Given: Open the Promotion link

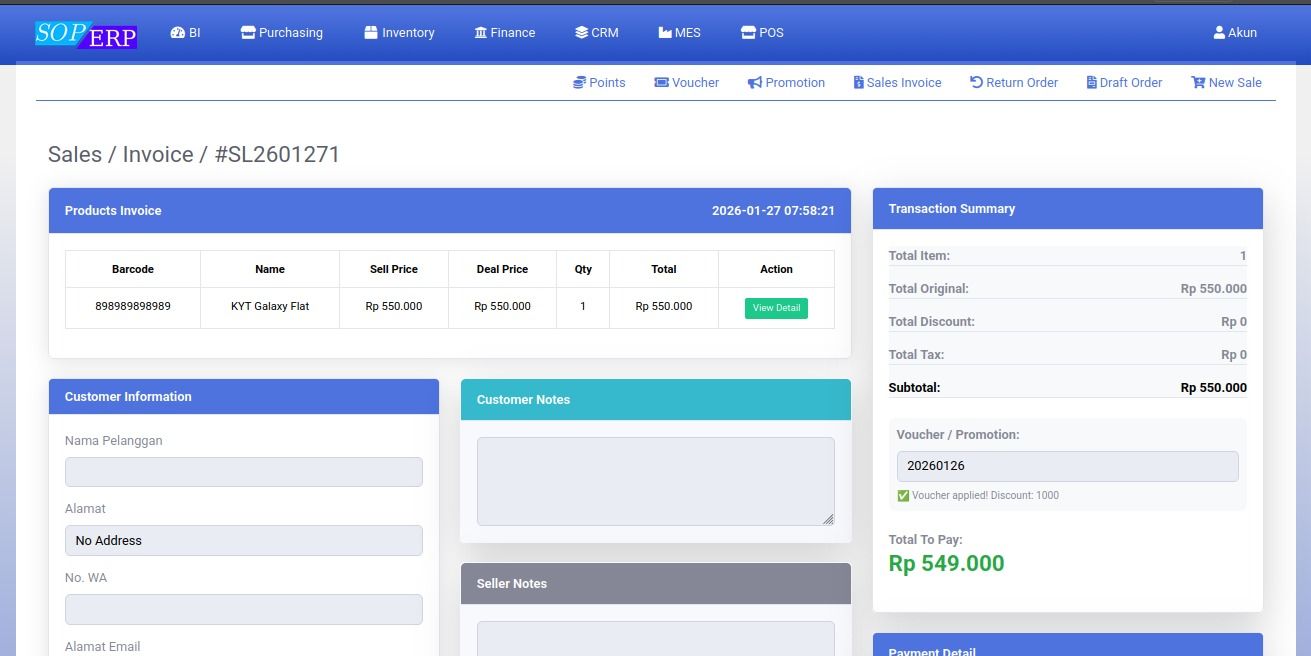Looking at the screenshot, I should tap(786, 83).
